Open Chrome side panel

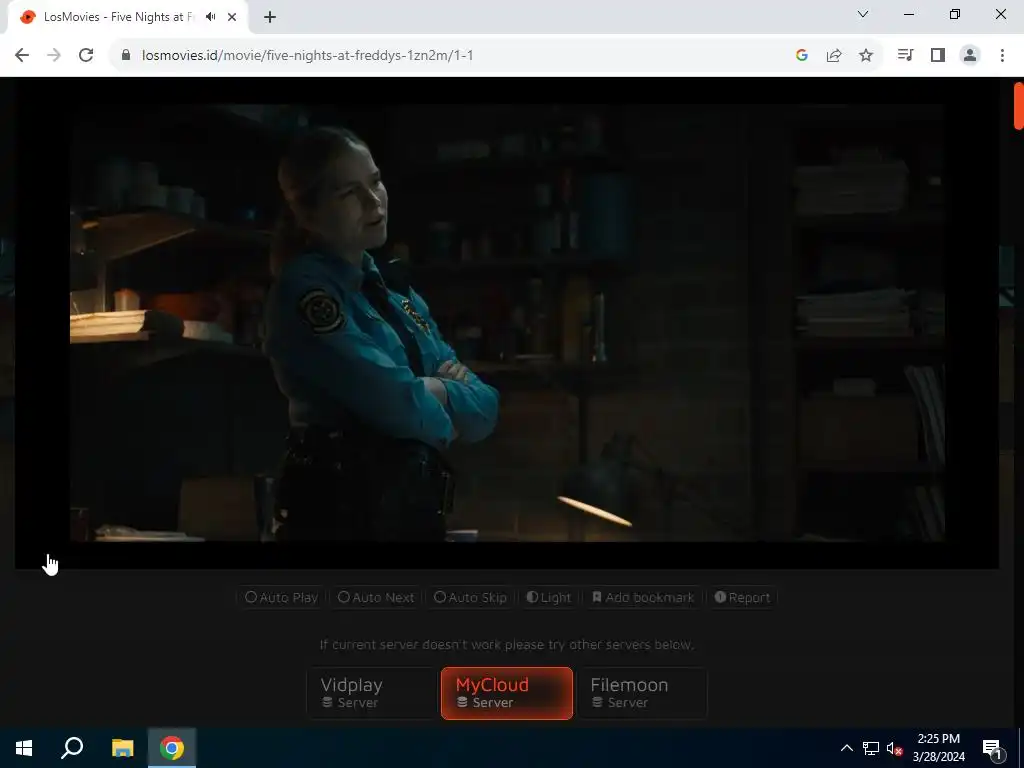938,56
